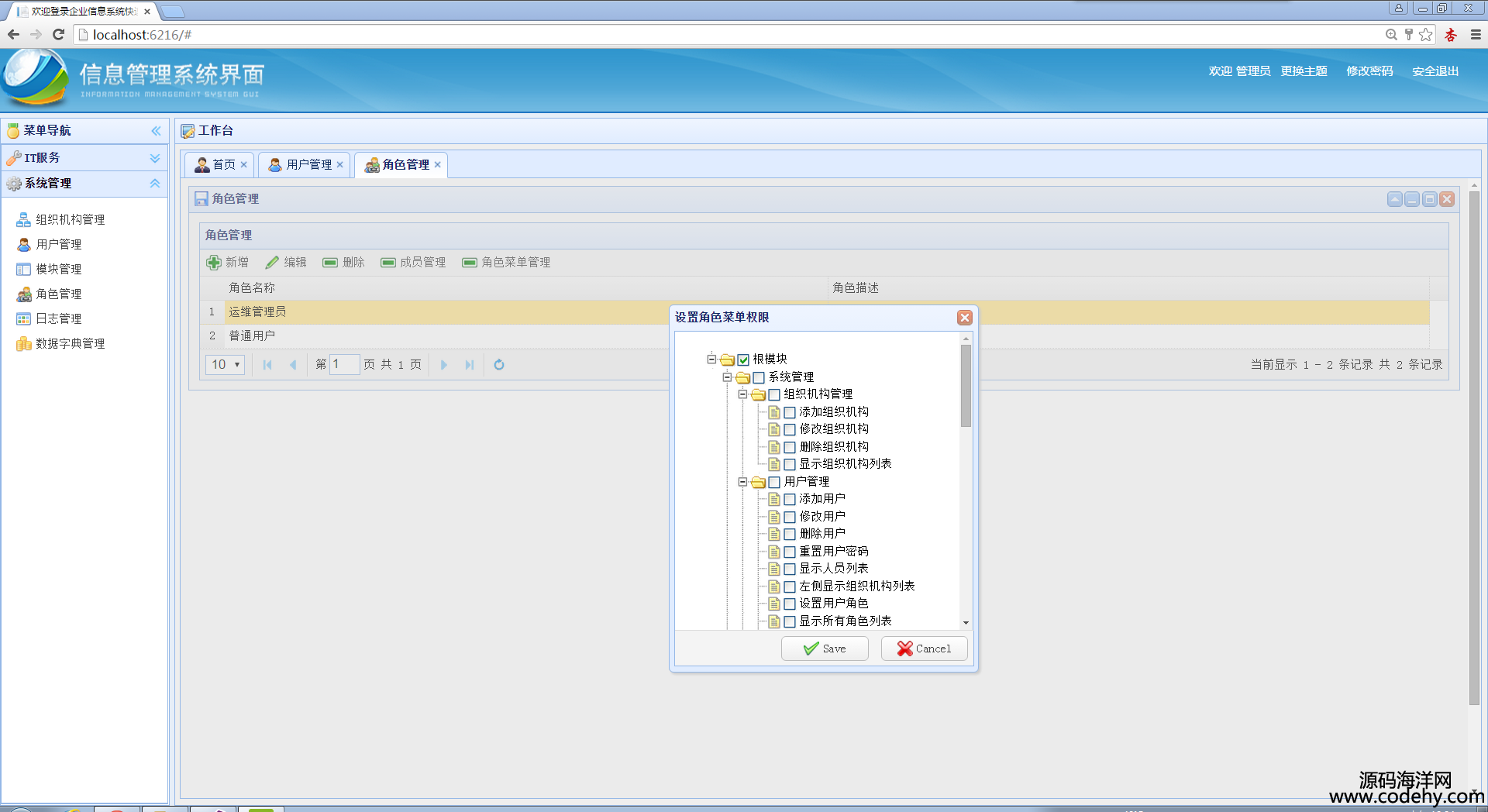Enable the 重置用户密码 permission checkbox
Viewport: 1488px width, 812px height.
[x=790, y=552]
